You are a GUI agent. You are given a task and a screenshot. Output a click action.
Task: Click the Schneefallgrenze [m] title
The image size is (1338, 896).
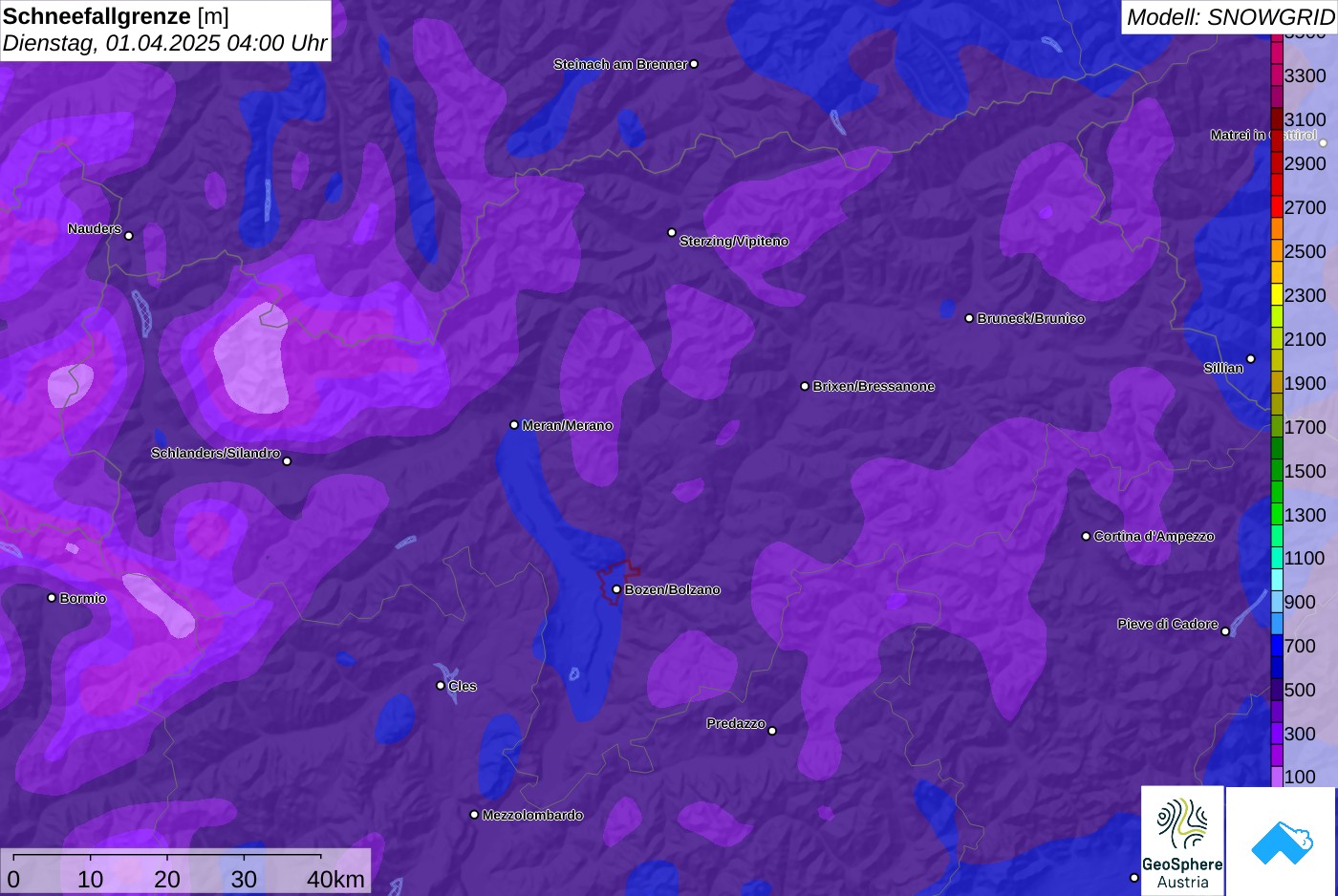click(x=116, y=15)
